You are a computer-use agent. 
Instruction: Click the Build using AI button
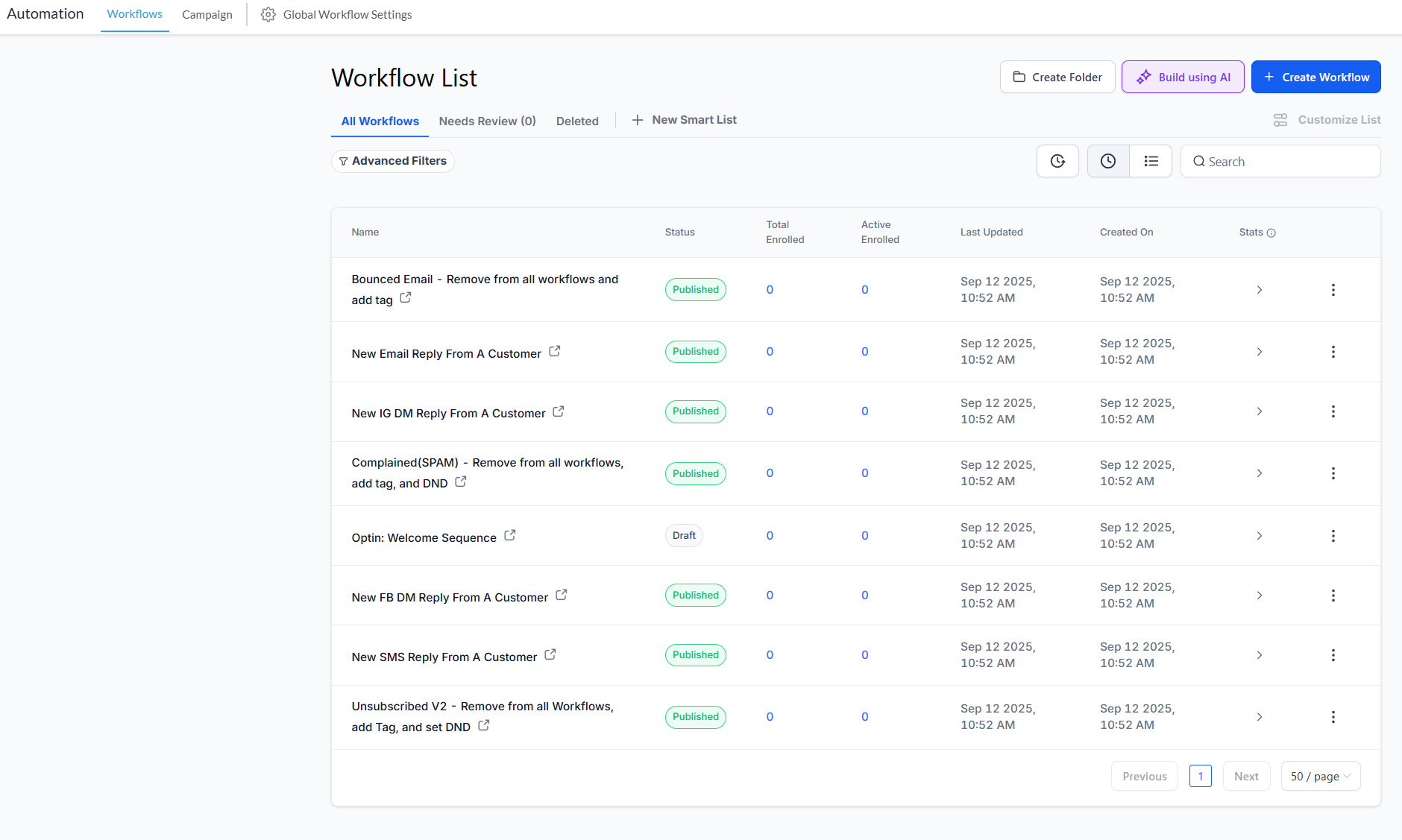(1183, 77)
